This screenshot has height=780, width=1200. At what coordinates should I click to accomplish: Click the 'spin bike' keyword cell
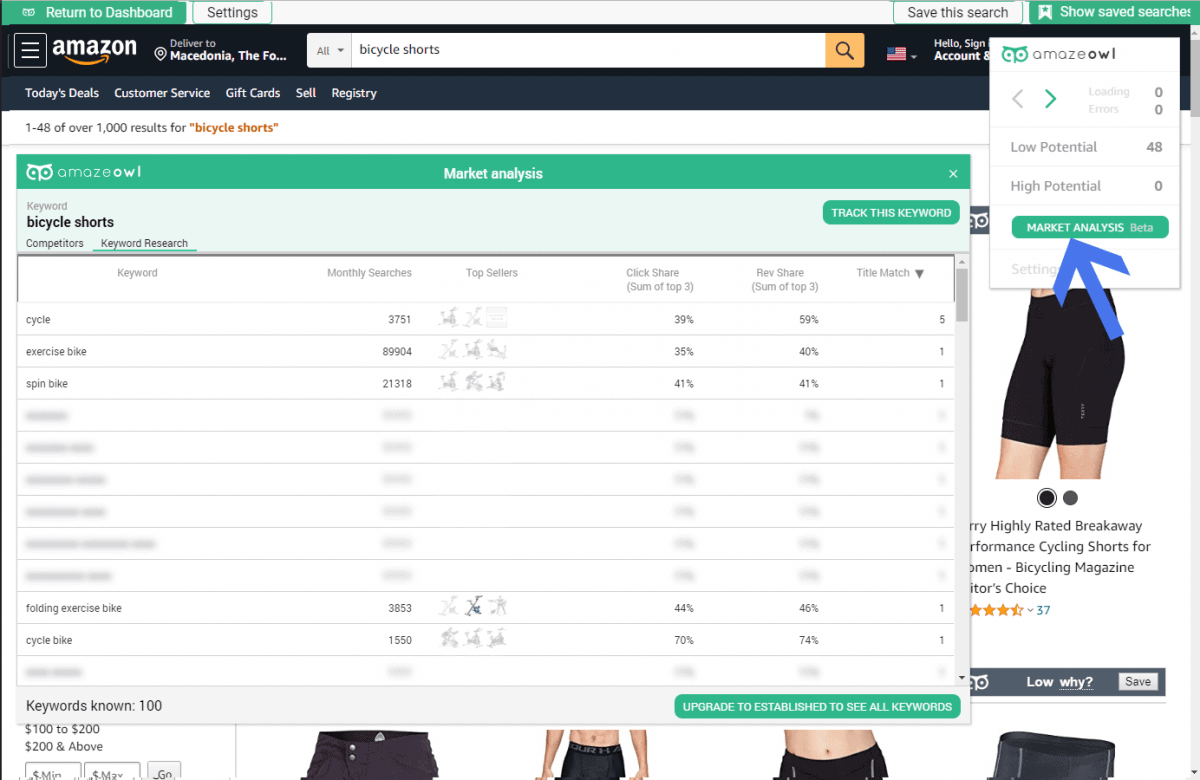point(47,384)
